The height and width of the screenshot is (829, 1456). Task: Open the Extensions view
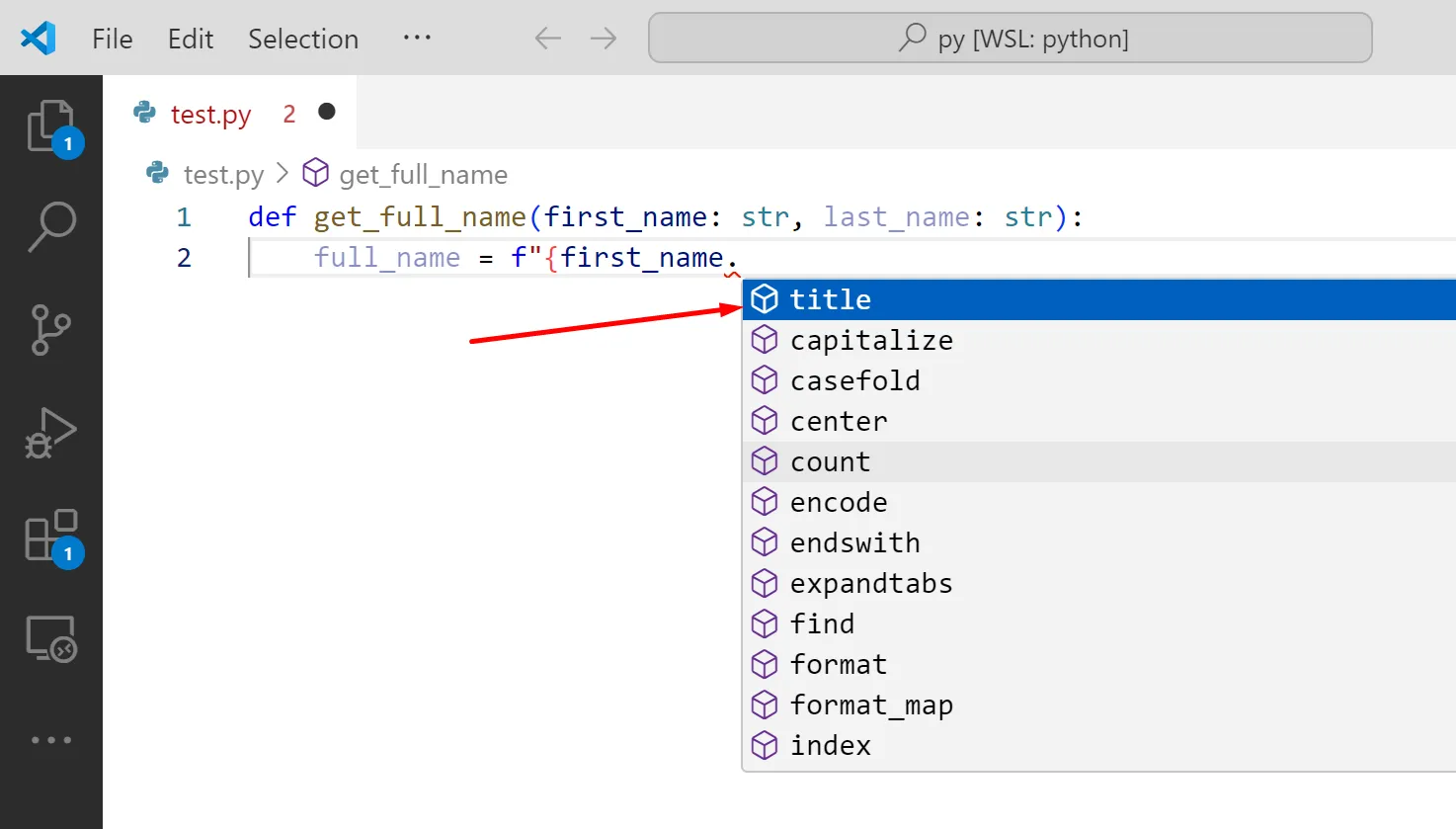51,536
